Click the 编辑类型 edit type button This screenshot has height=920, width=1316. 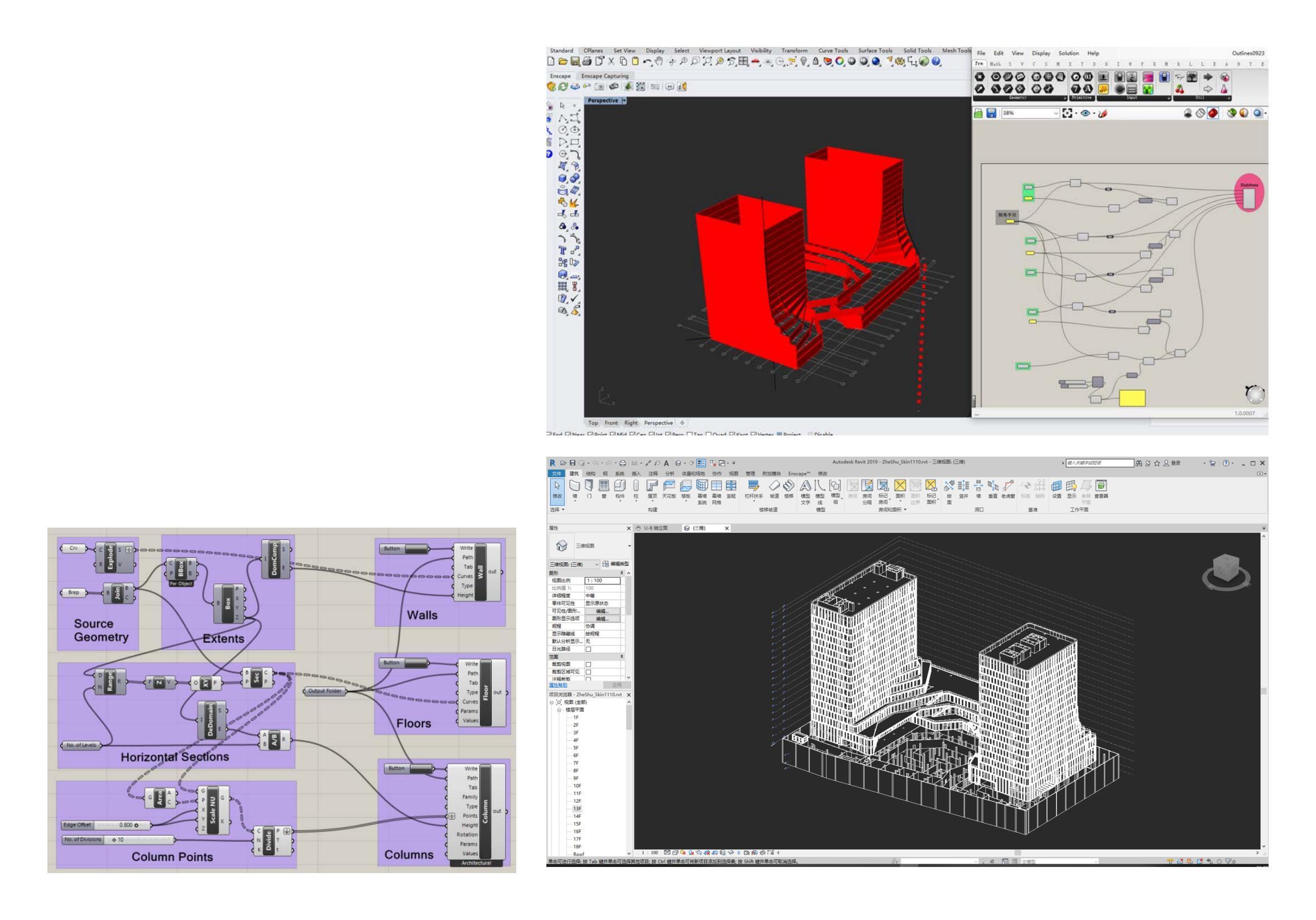tap(616, 564)
